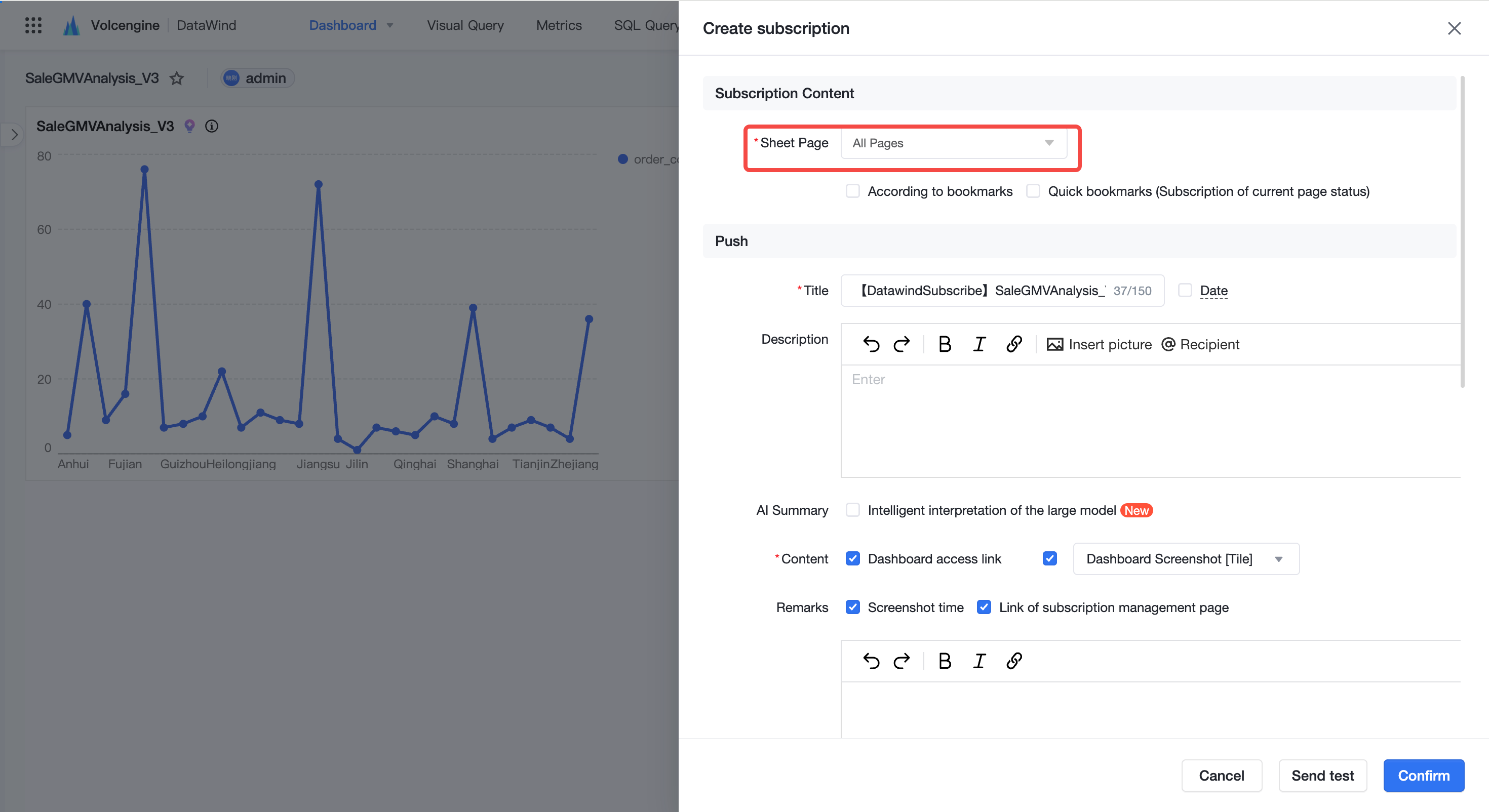The image size is (1489, 812).
Task: Click the Send test button
Action: pyautogui.click(x=1322, y=776)
